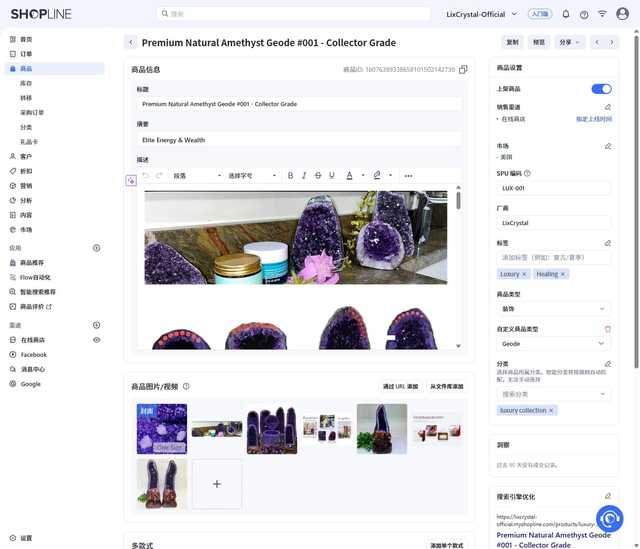Open 分析 Analytics in the sidebar
Screen dimensions: 640x549
point(26,200)
